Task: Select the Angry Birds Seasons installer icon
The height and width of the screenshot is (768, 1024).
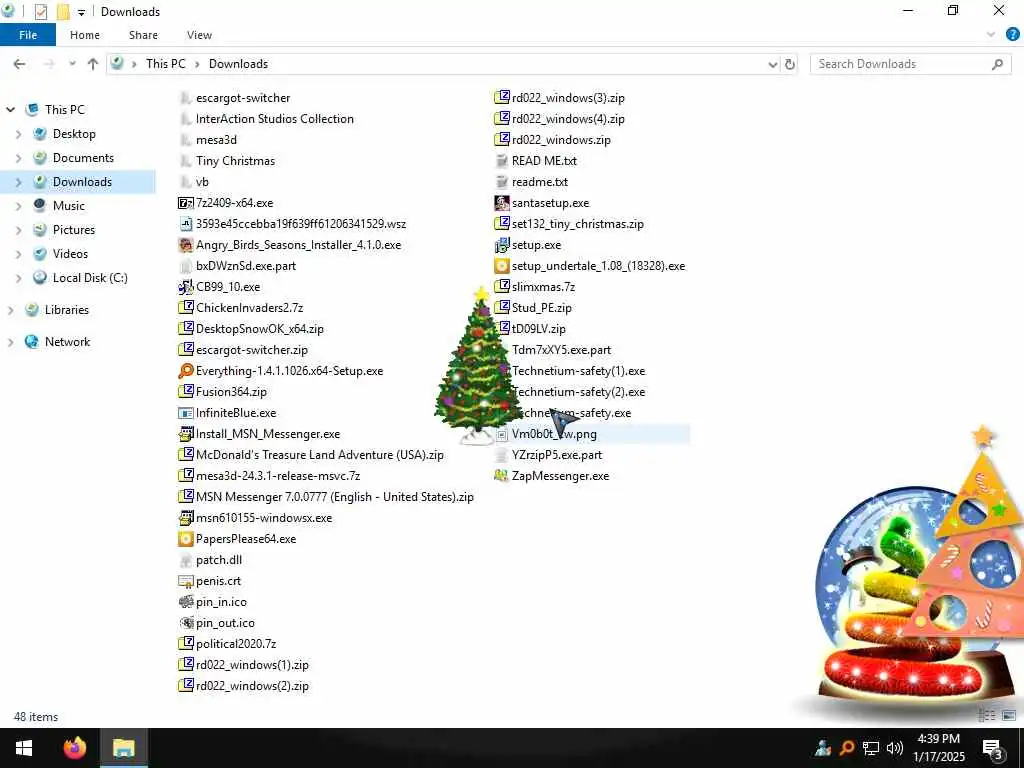Action: [185, 245]
